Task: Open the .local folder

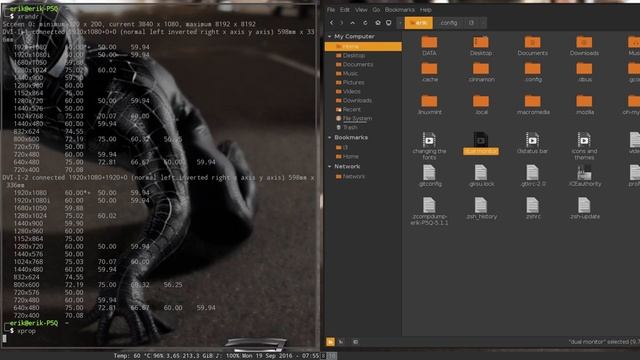Action: (x=481, y=105)
